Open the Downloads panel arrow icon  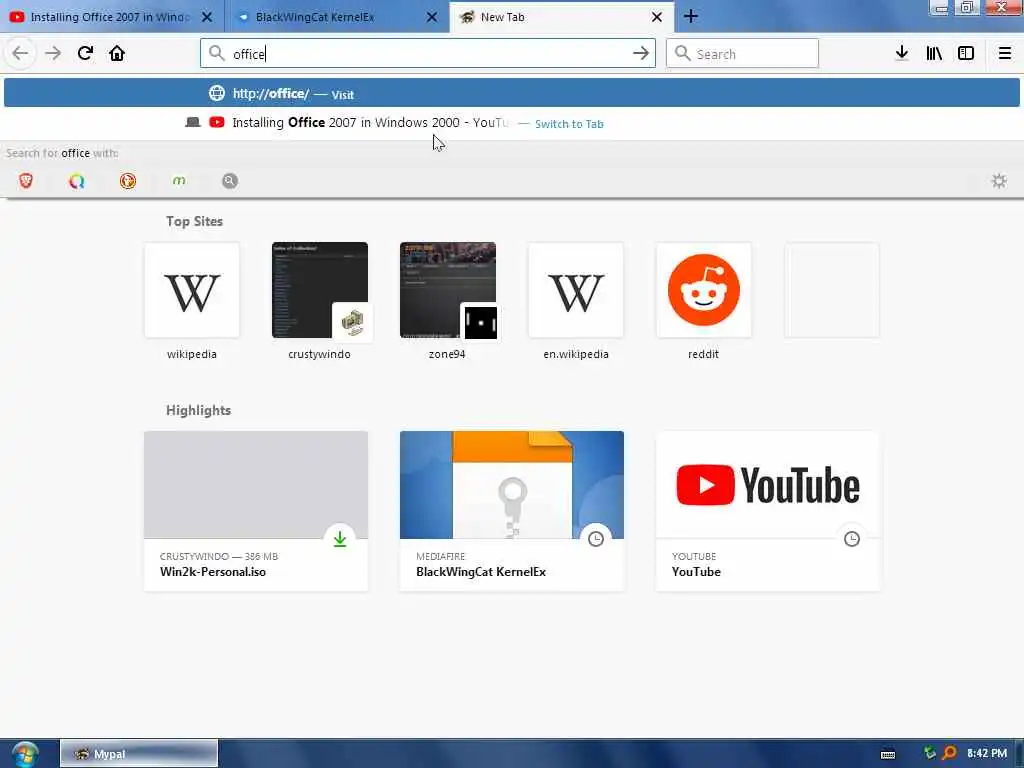pos(902,53)
